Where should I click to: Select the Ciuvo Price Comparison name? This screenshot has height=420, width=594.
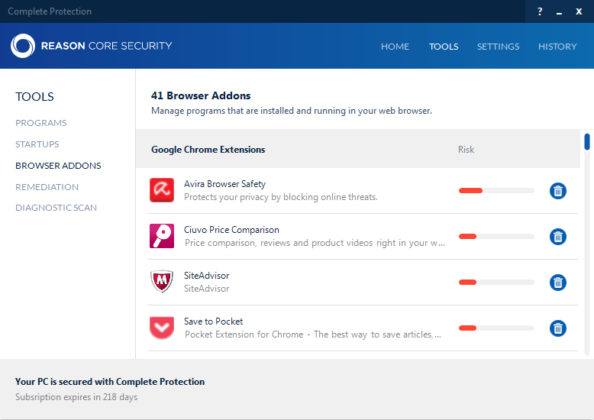(x=231, y=230)
